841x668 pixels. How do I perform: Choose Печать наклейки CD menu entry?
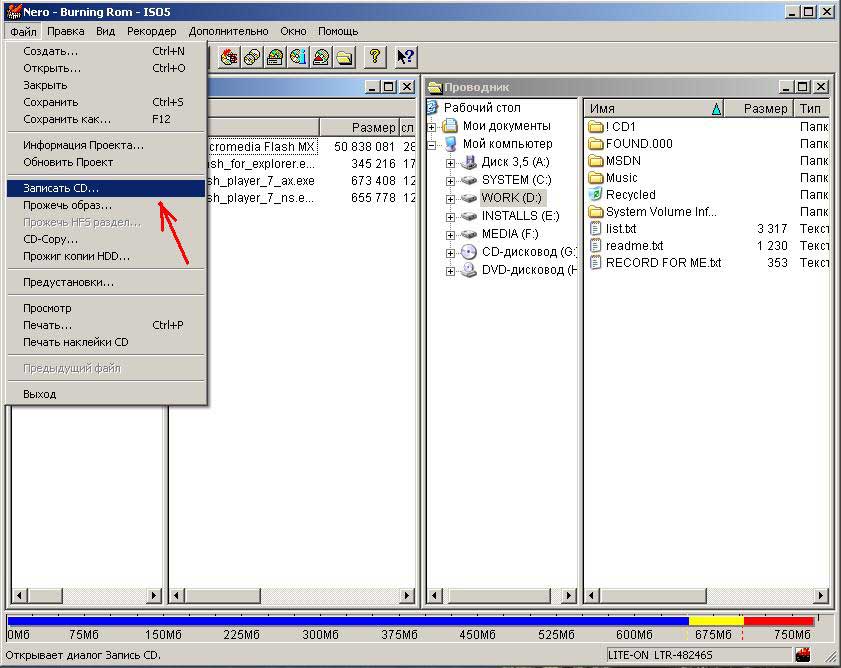pyautogui.click(x=106, y=342)
